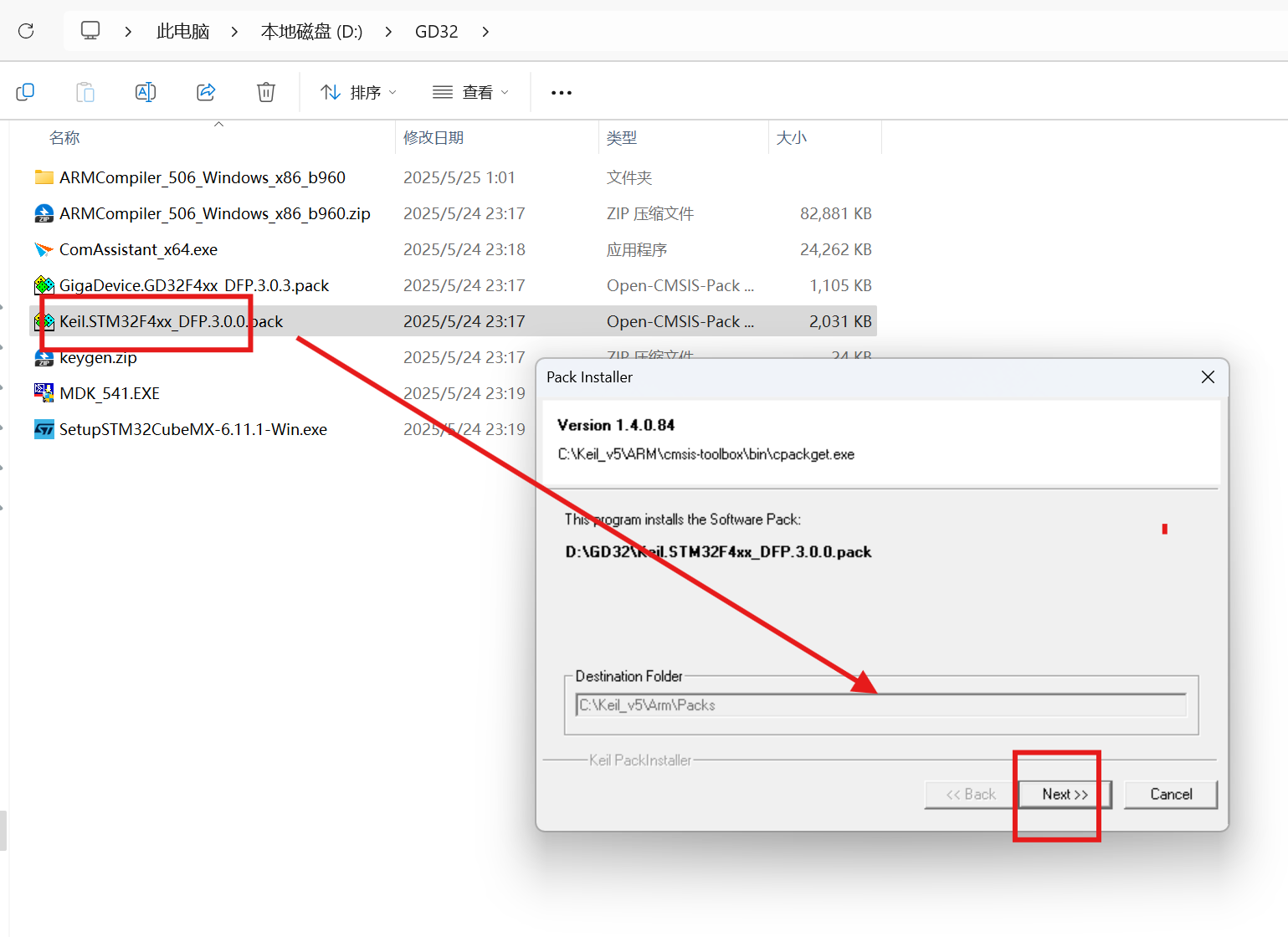Screen dimensions: 1288x937
Task: Expand chevron after GD32 in breadcrumb
Action: pos(485,32)
